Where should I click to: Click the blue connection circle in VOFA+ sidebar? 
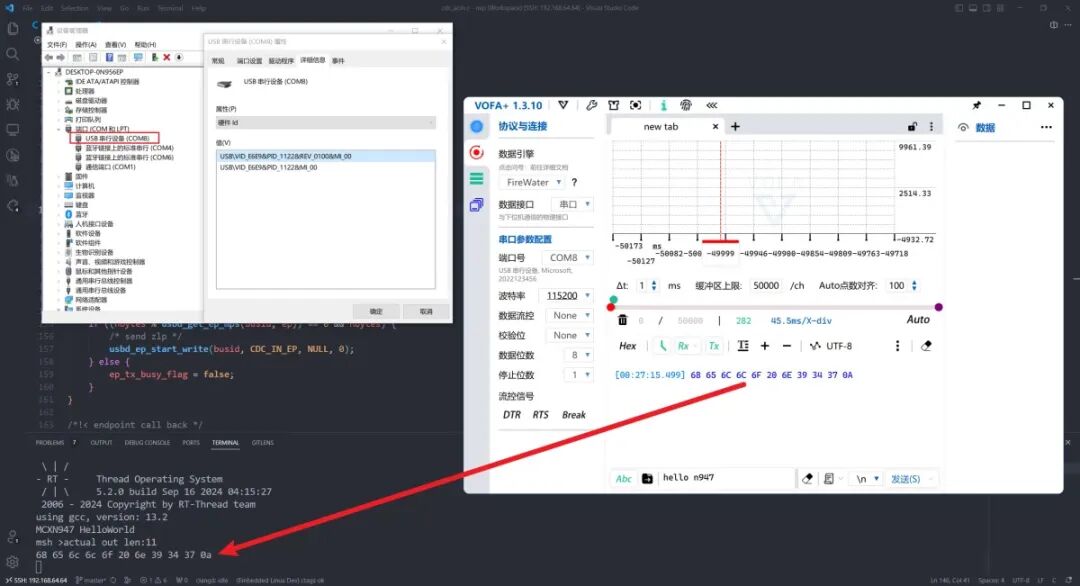click(477, 127)
